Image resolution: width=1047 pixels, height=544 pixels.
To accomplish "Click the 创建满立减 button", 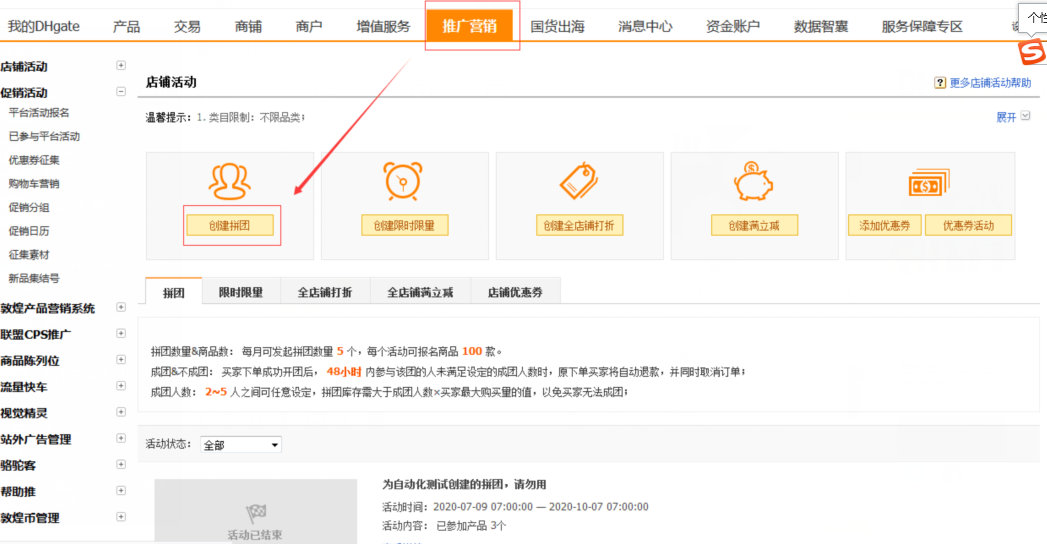I will pyautogui.click(x=755, y=226).
